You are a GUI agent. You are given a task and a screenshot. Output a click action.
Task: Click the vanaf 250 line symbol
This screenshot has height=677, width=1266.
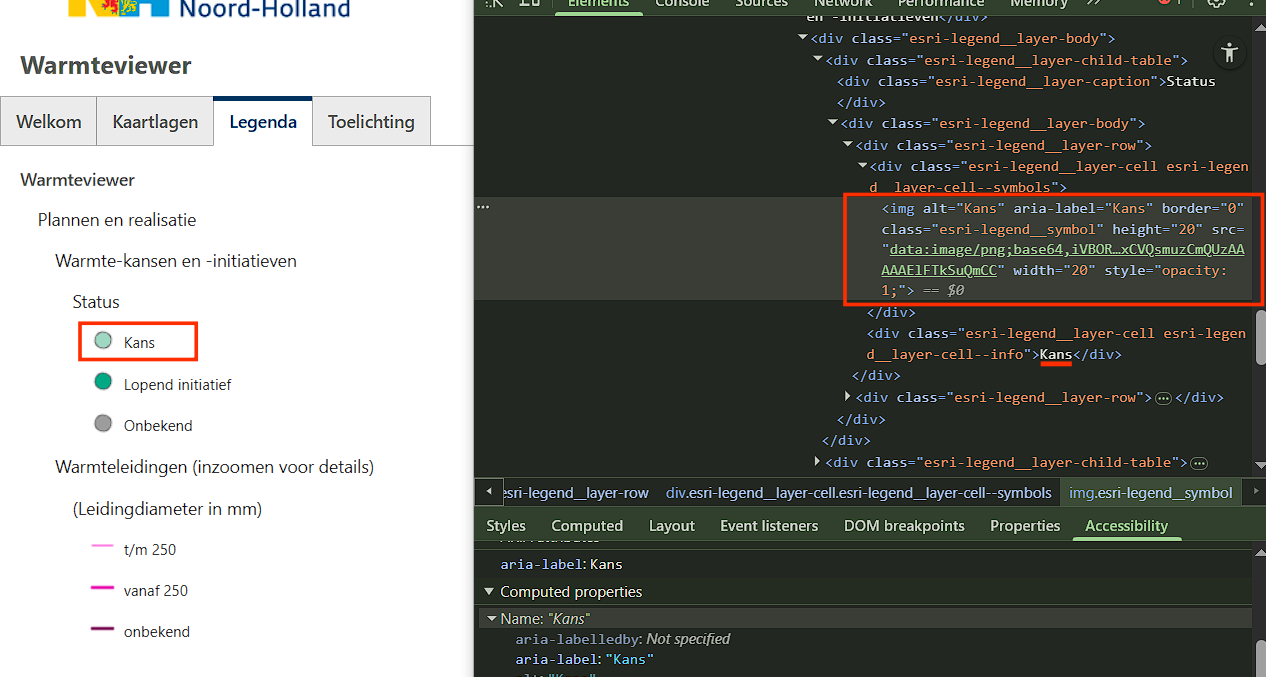103,589
